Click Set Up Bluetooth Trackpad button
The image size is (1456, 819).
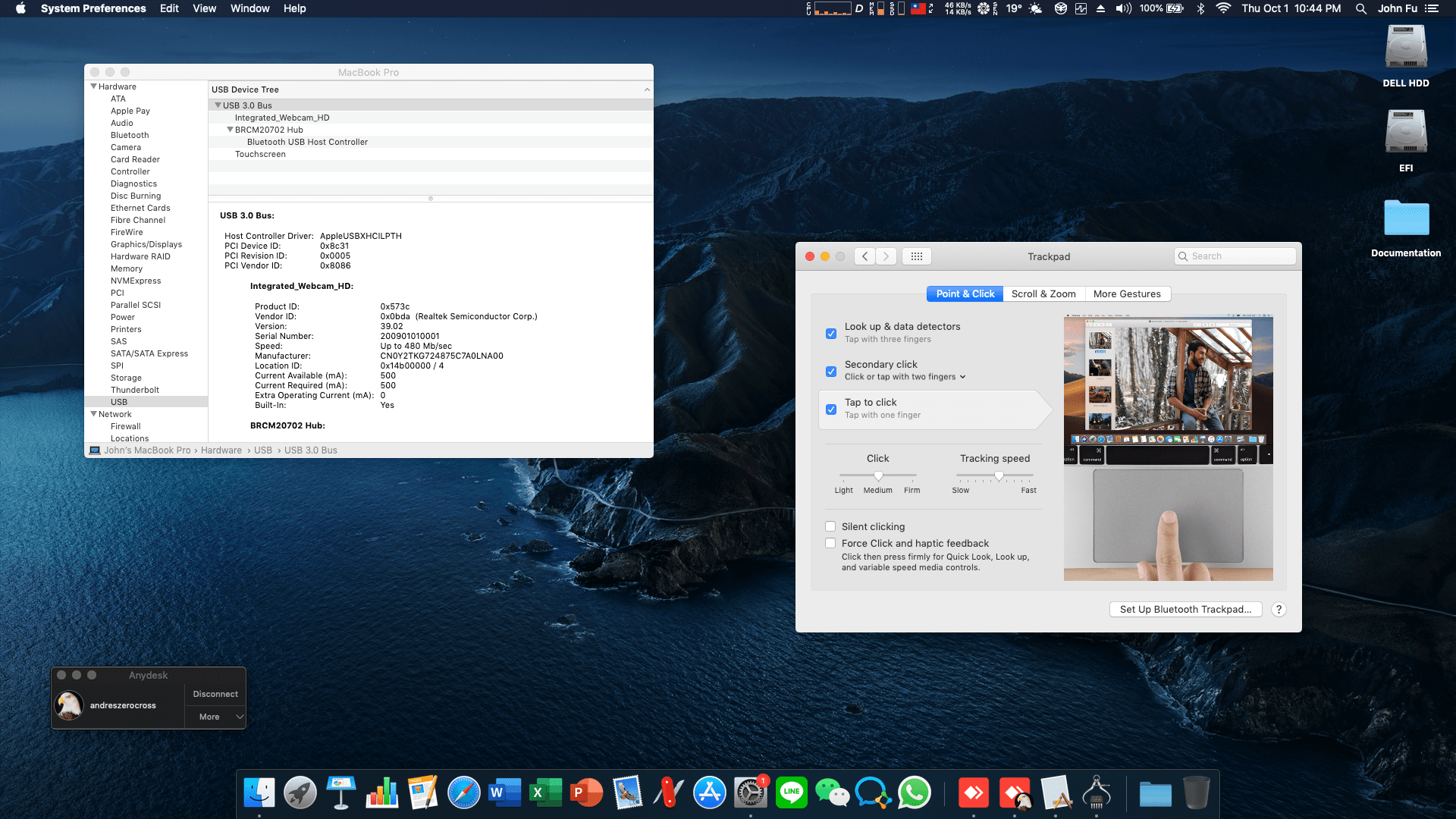point(1185,609)
